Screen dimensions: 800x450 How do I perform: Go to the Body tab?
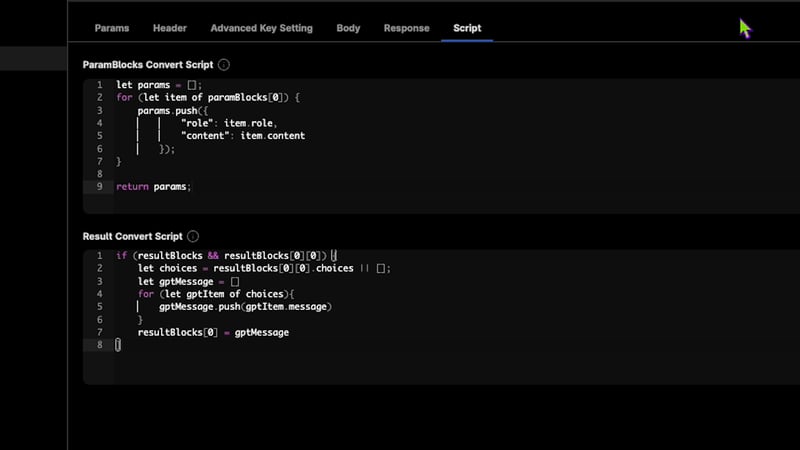(x=348, y=28)
